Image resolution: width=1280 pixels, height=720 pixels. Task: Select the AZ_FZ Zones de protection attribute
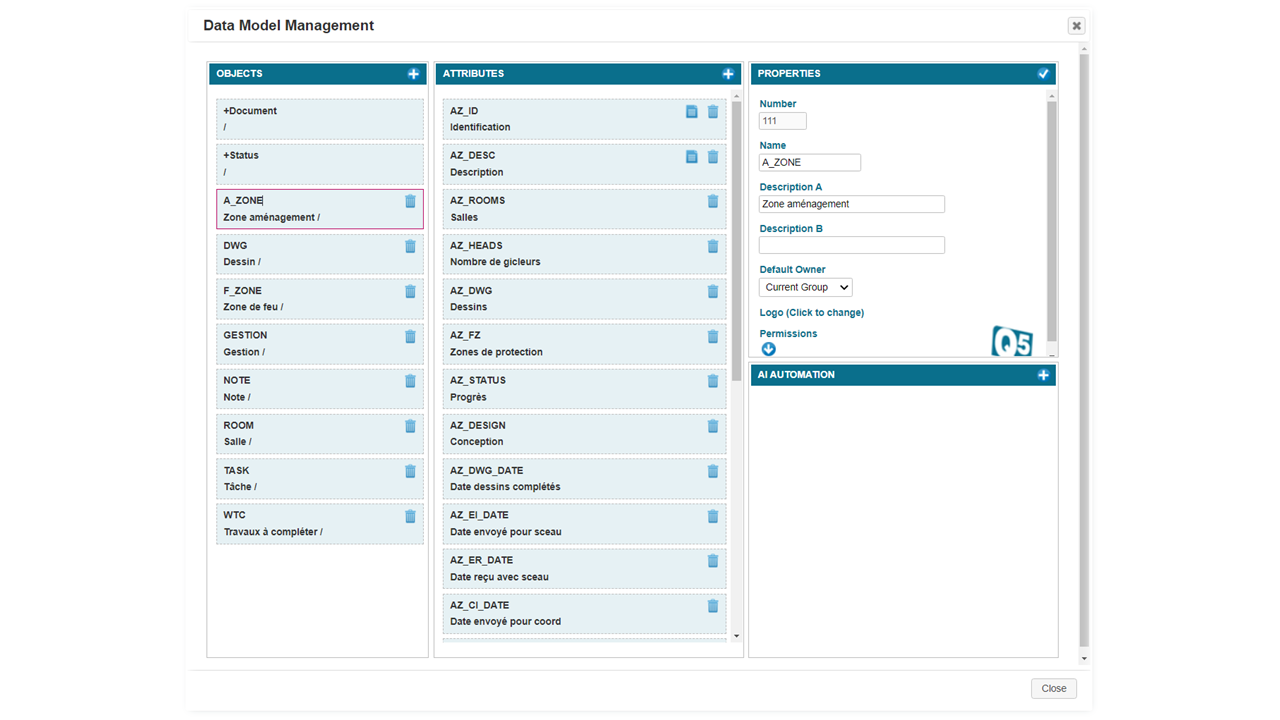click(585, 344)
